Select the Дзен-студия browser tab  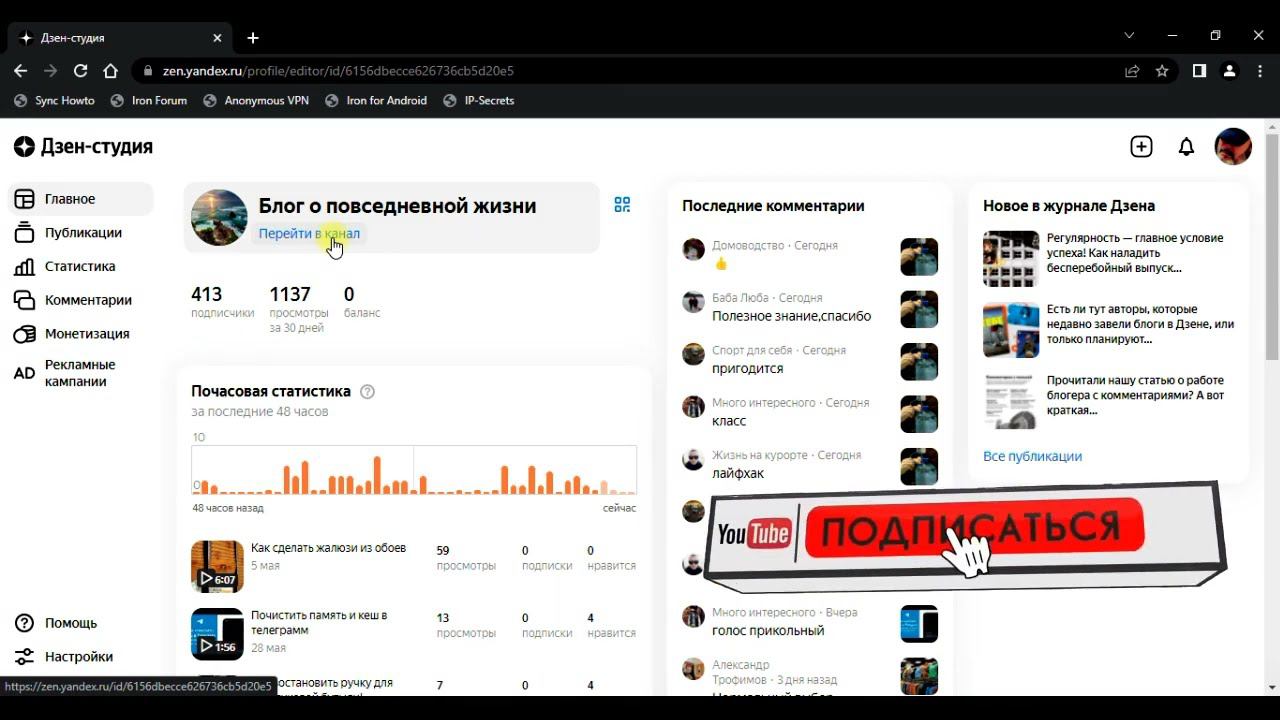[121, 38]
